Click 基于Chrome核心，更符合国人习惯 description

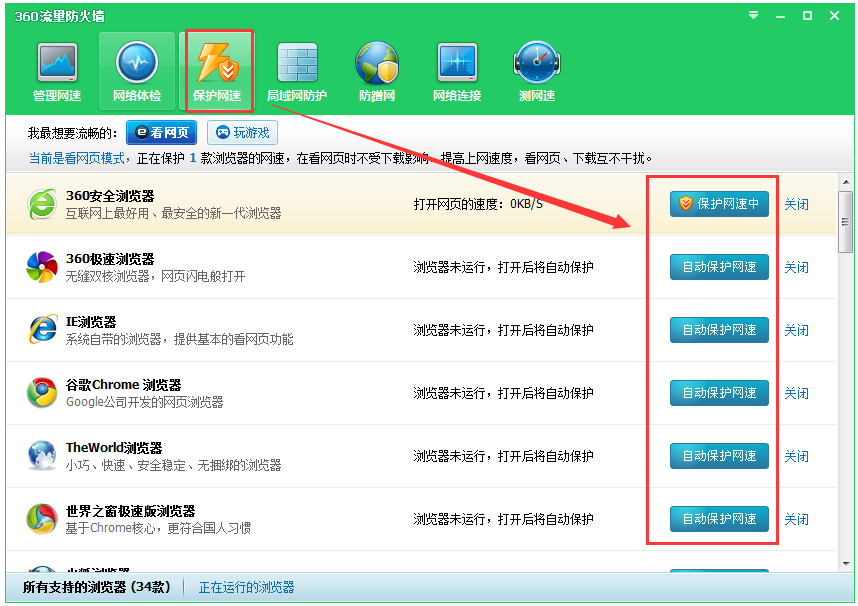click(158, 528)
